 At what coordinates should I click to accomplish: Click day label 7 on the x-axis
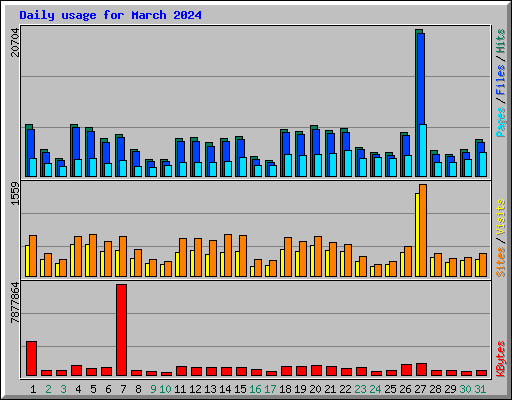coord(123,389)
